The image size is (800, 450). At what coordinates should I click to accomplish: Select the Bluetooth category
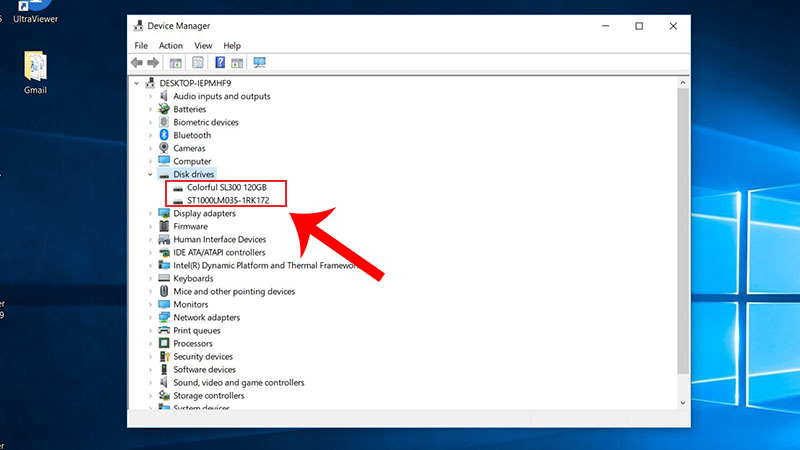pos(192,135)
